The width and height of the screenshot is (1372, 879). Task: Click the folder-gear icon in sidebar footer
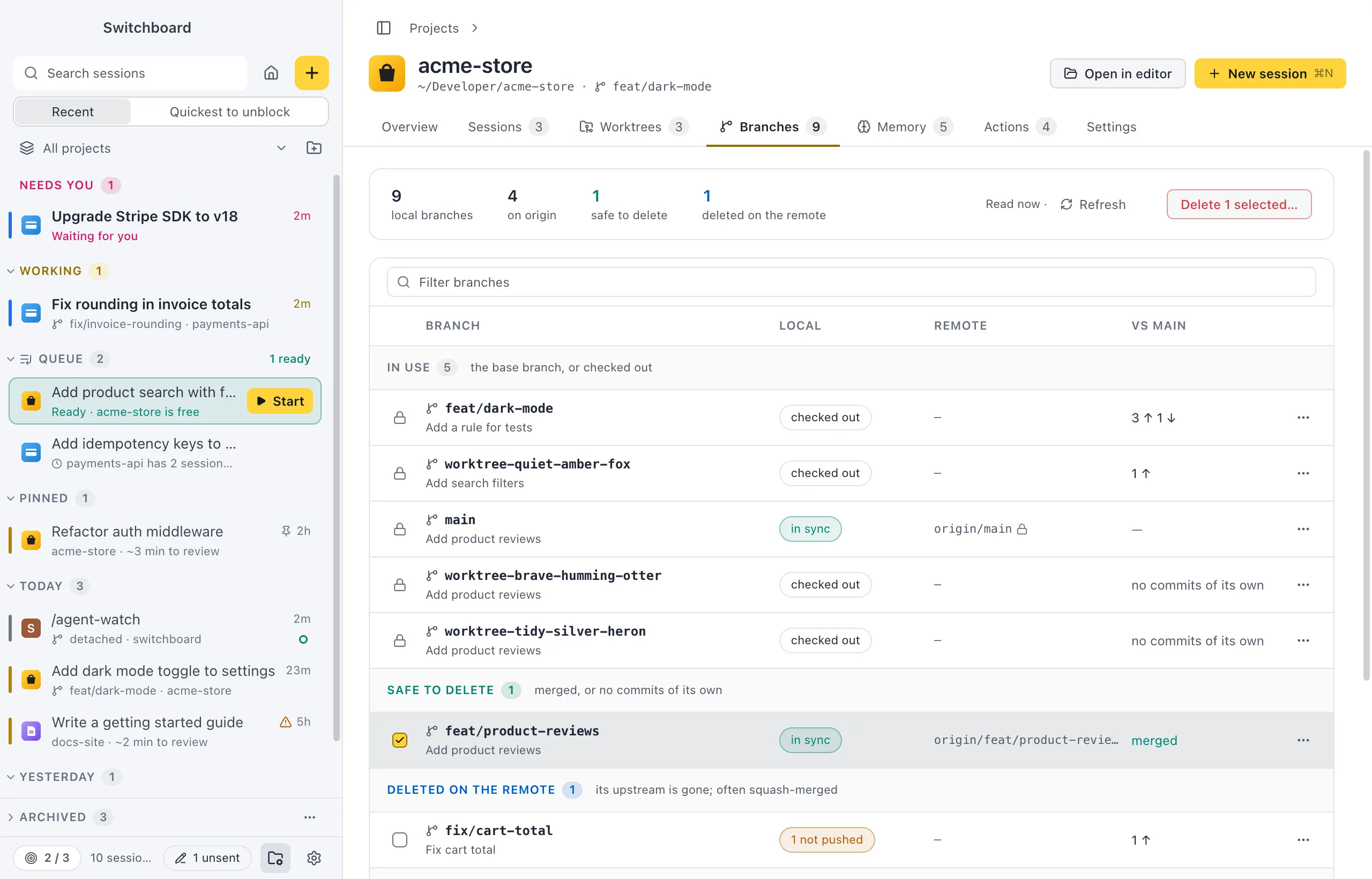tap(275, 858)
